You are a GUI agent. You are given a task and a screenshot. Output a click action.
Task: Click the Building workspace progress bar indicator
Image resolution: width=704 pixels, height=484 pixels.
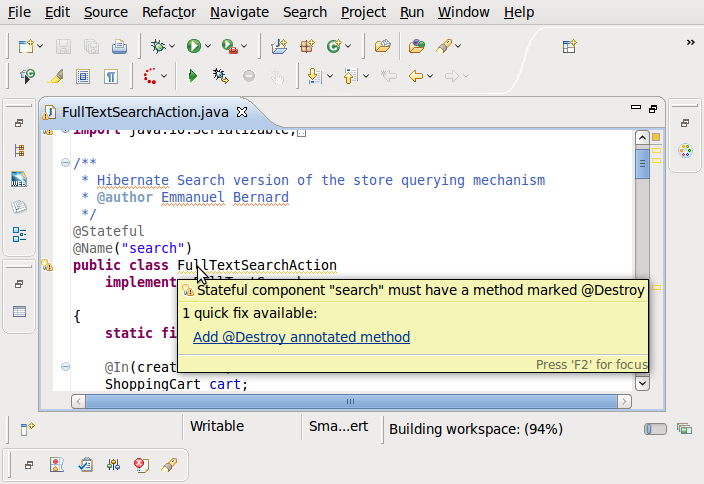tap(655, 429)
